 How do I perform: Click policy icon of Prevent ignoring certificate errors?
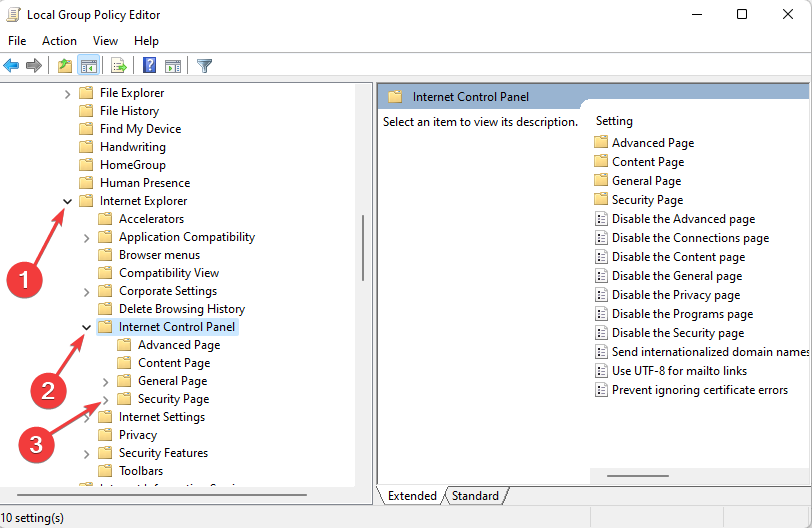click(601, 390)
